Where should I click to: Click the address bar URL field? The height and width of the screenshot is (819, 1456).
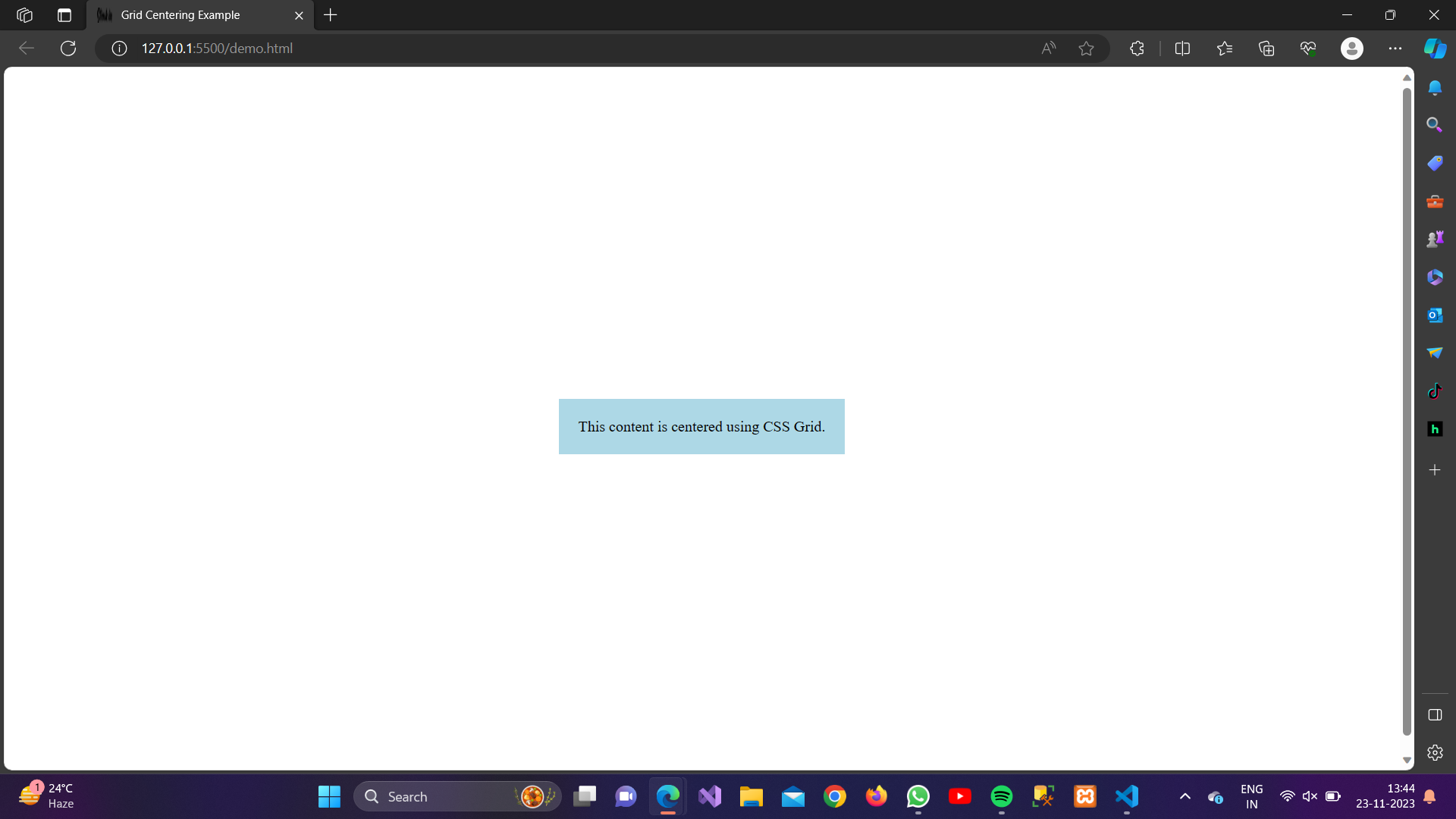pos(531,49)
